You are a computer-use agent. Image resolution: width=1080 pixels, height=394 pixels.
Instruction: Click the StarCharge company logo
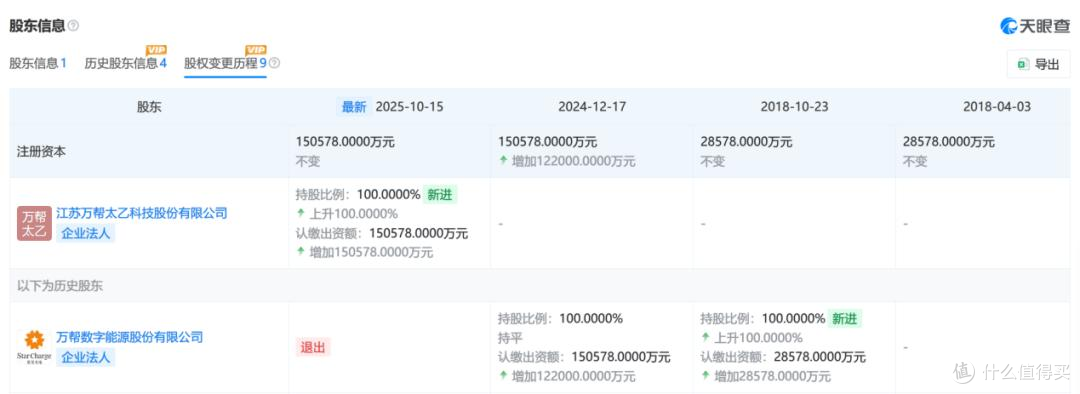34,346
